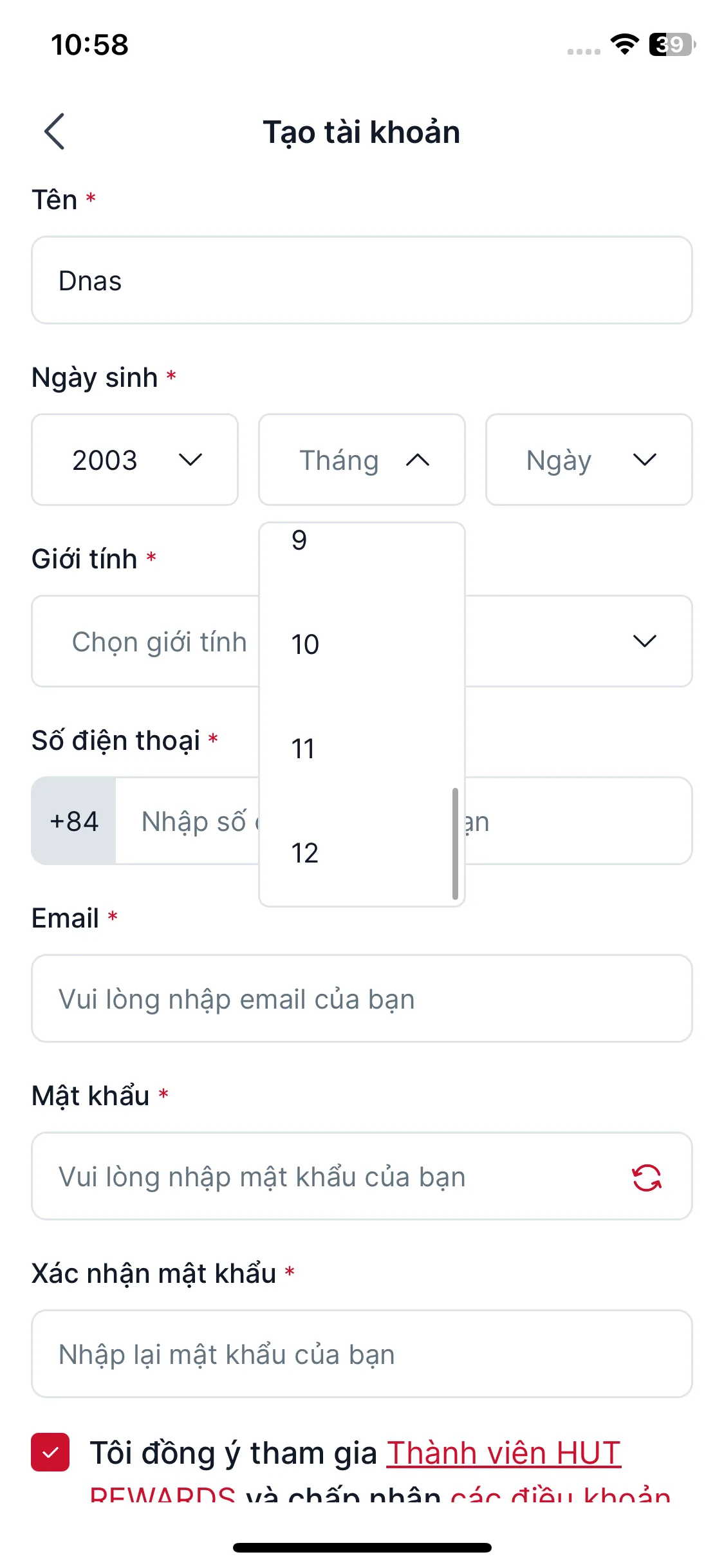
Task: Expand the Chọn giới tính dropdown chevron
Action: tap(644, 641)
